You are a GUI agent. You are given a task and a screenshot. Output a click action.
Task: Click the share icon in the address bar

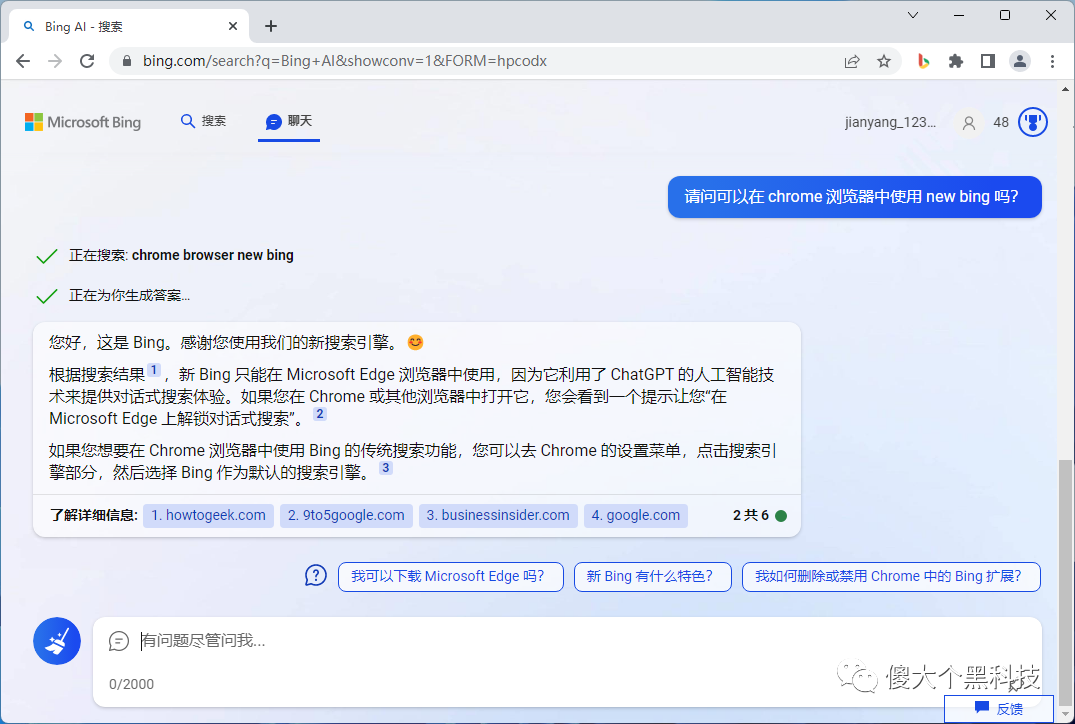pos(851,61)
